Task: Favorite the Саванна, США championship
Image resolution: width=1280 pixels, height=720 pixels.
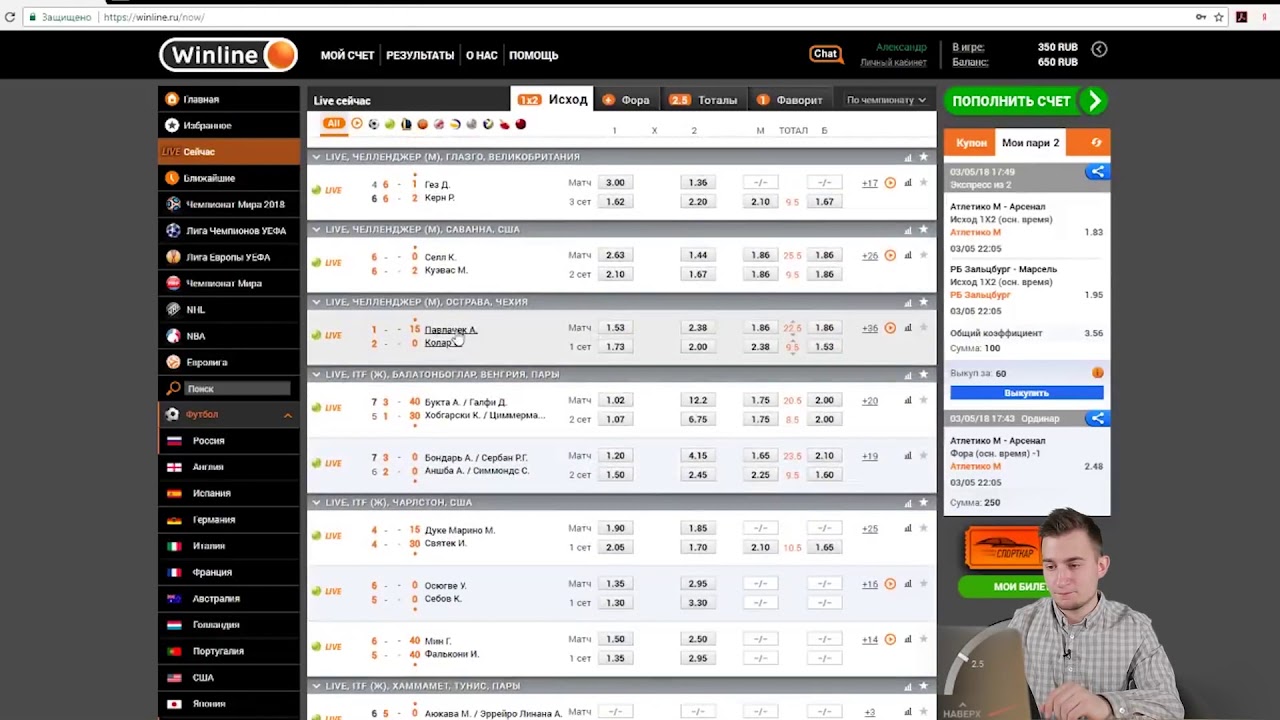Action: (923, 229)
